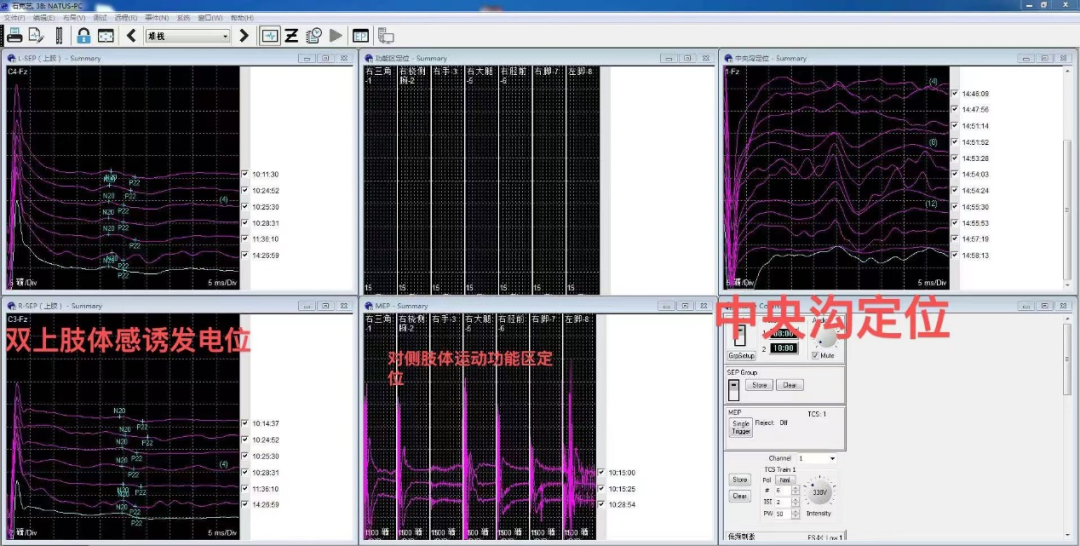
Task: Click the bold Z toolbar icon
Action: pos(291,36)
